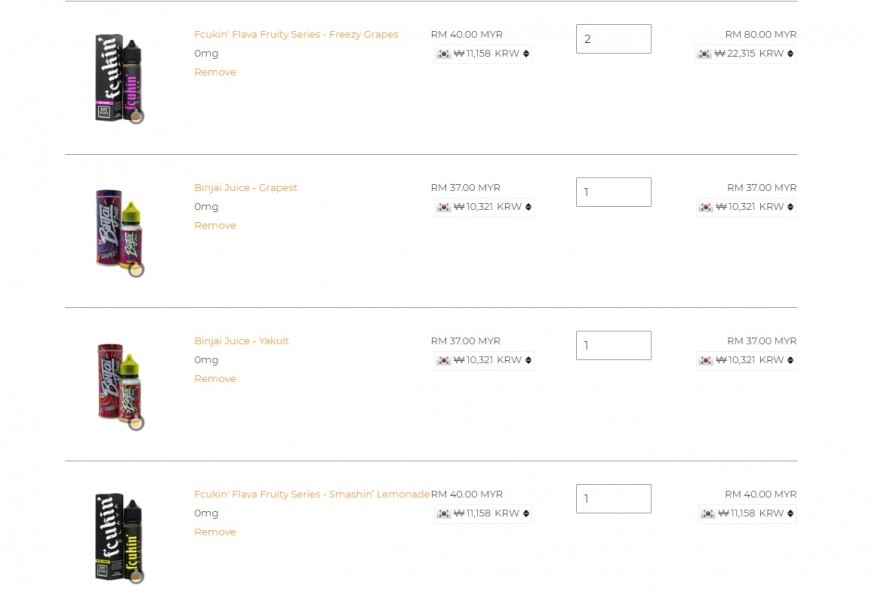Click Korean flag icon beside Grapest unit price
Image resolution: width=875 pixels, height=598 pixels.
click(x=444, y=207)
